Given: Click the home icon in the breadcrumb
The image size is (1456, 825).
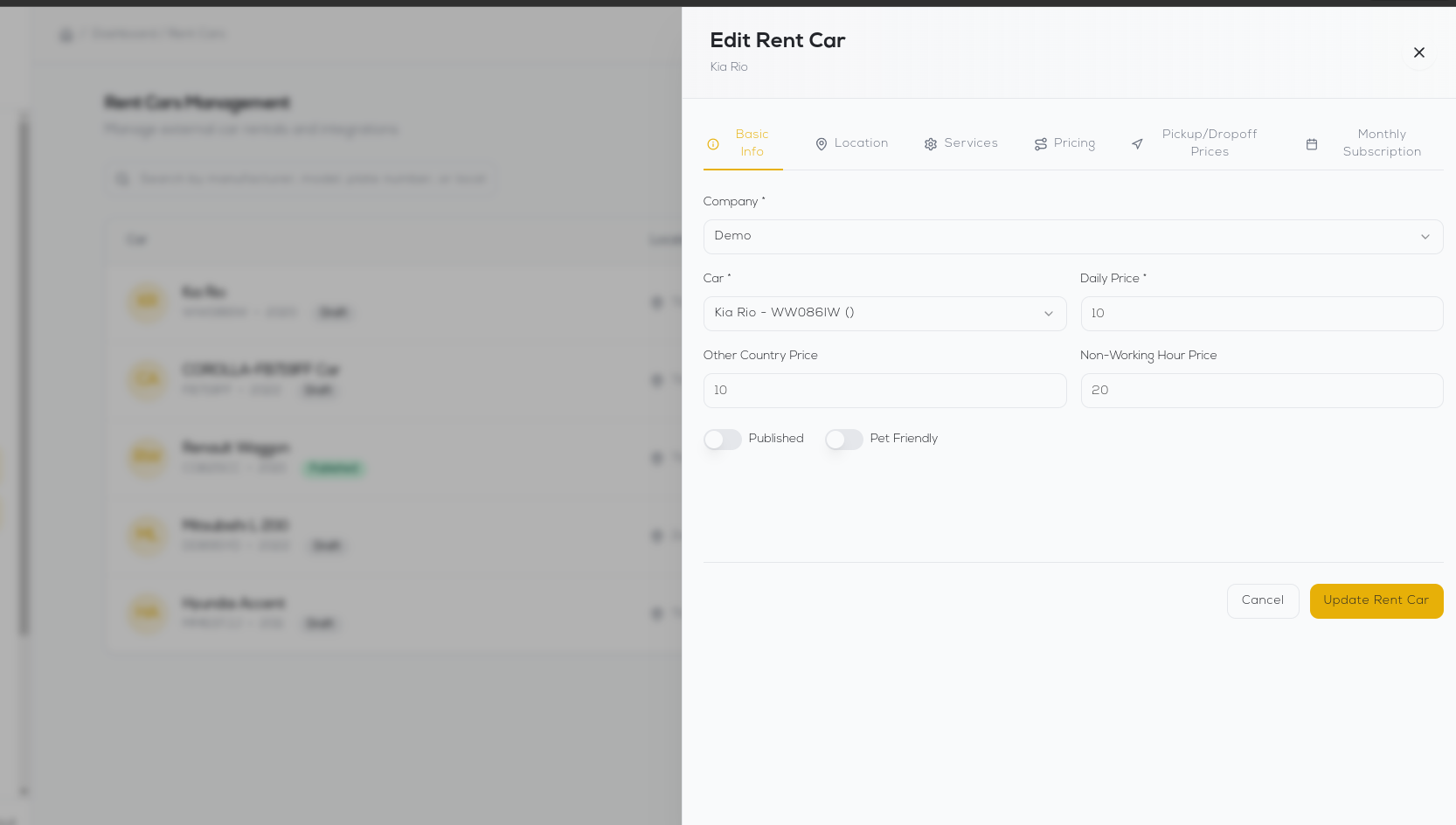Looking at the screenshot, I should (66, 34).
